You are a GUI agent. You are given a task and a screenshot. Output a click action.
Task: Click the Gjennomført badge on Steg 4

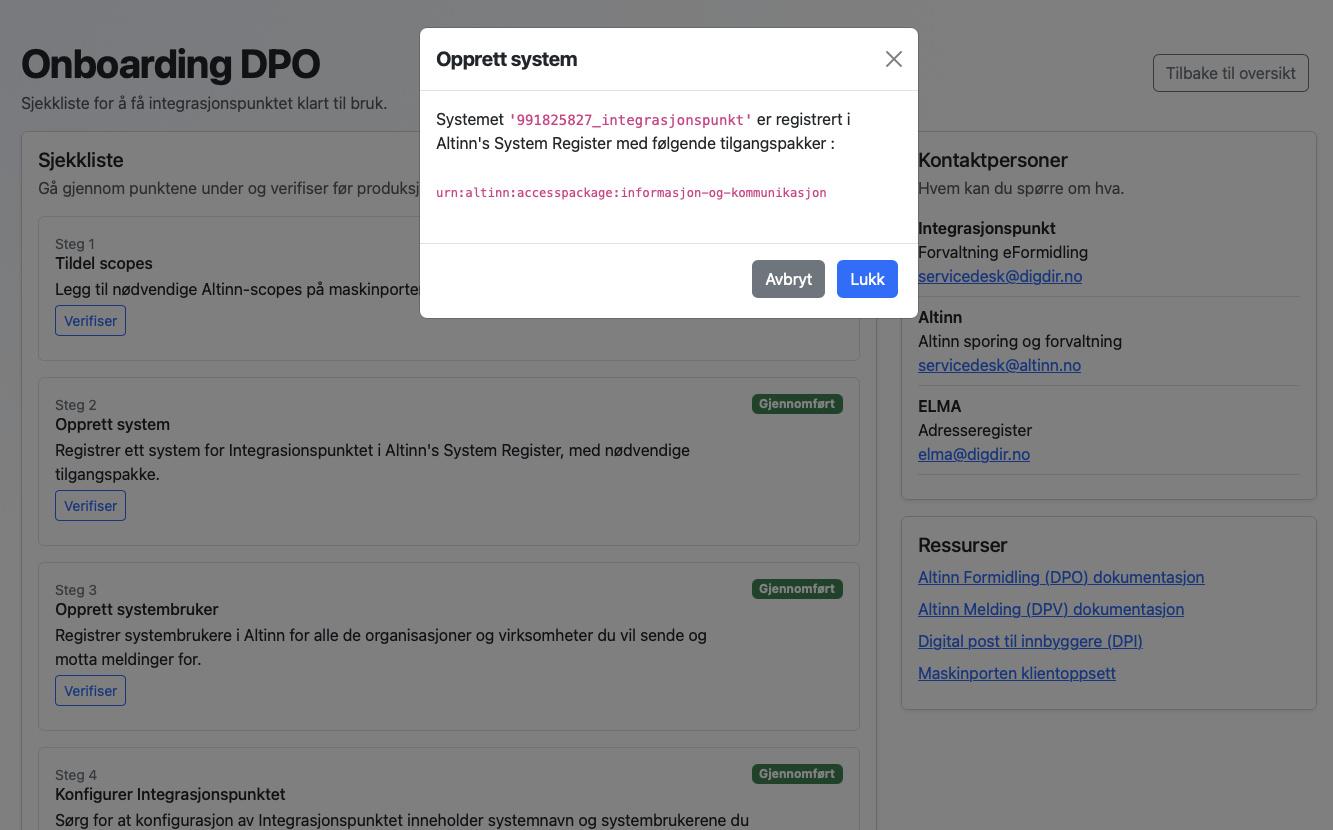797,774
